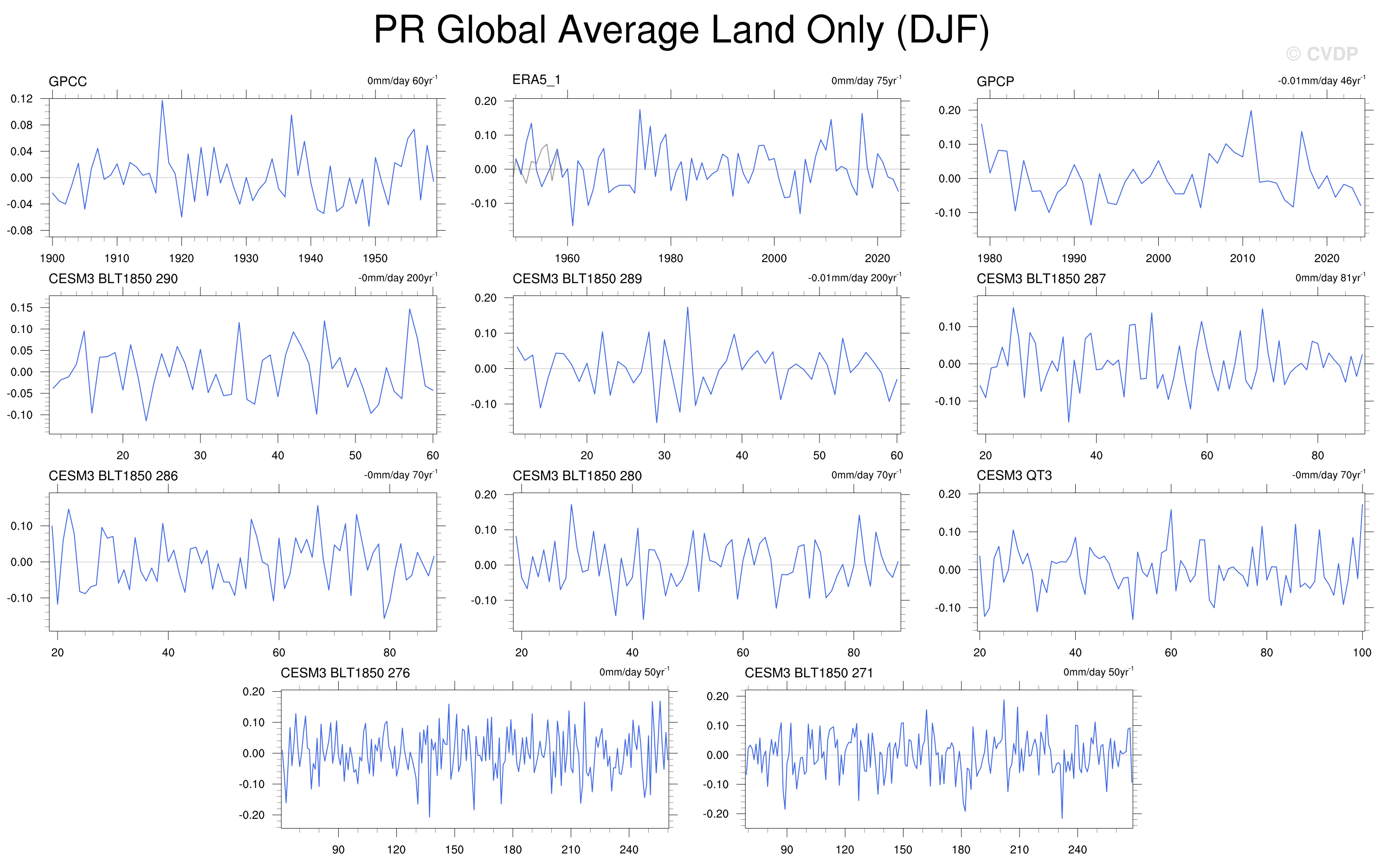Click the CESM3 BLT1850 286 title
This screenshot has width=1381, height=868.
coord(113,476)
